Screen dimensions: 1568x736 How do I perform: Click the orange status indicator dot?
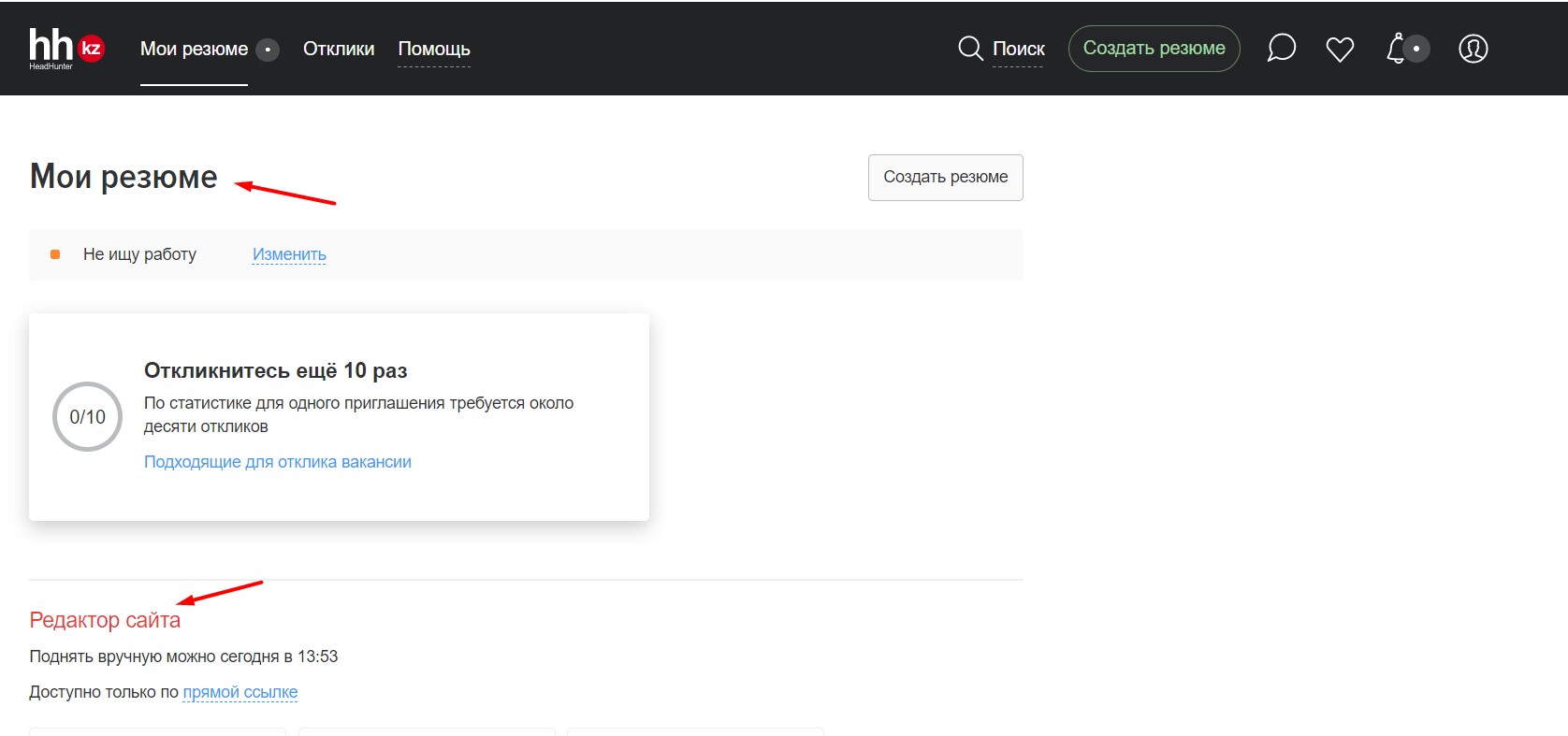55,254
